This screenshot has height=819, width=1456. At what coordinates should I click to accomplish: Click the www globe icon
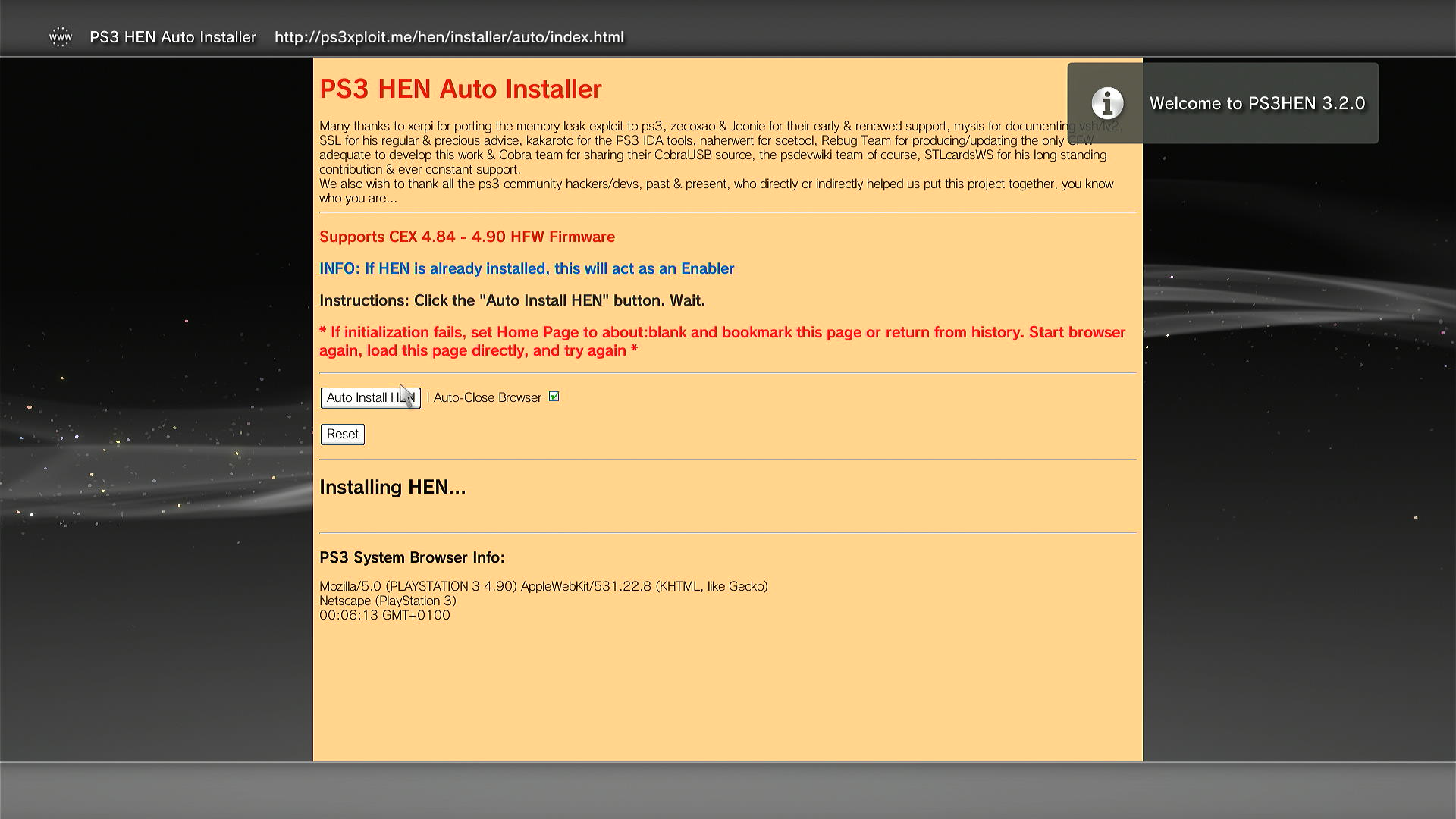pyautogui.click(x=60, y=36)
